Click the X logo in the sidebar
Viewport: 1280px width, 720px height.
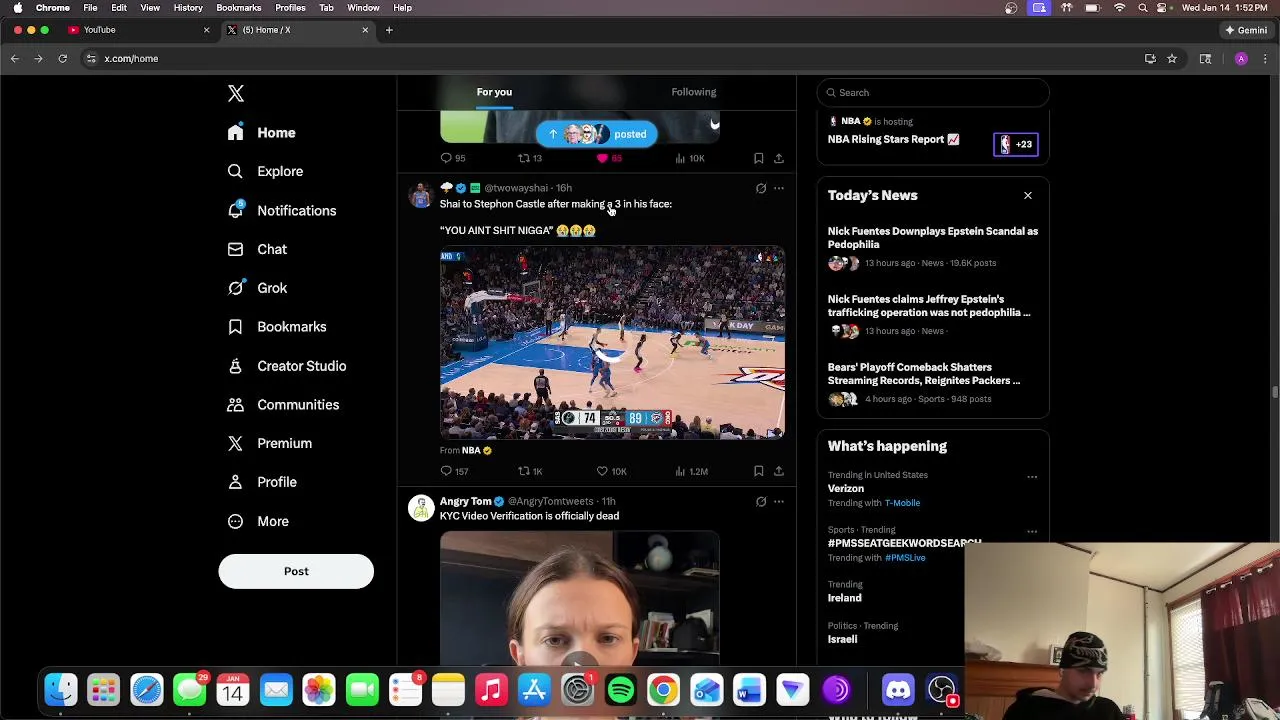tap(236, 94)
